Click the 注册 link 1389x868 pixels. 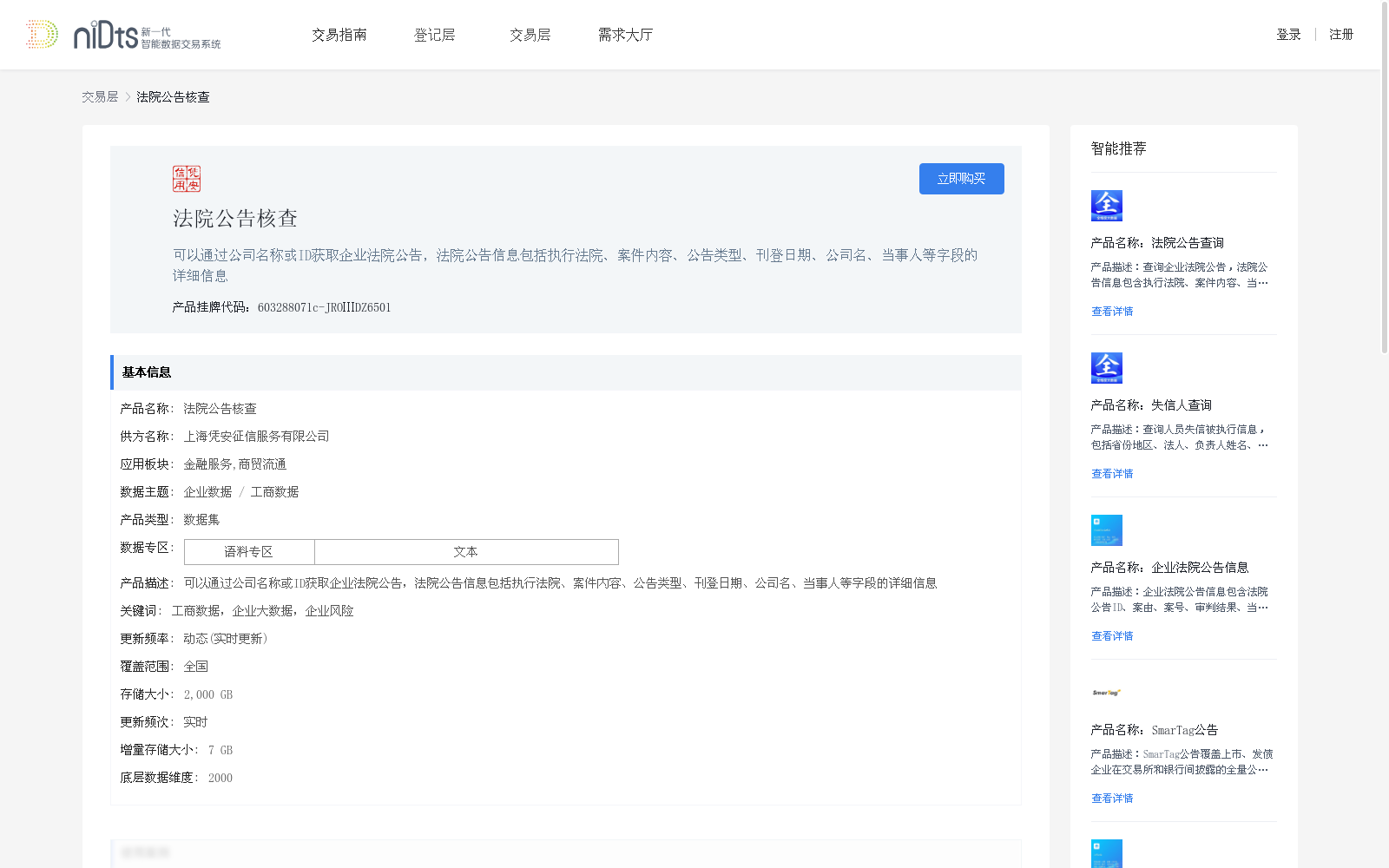(1341, 35)
